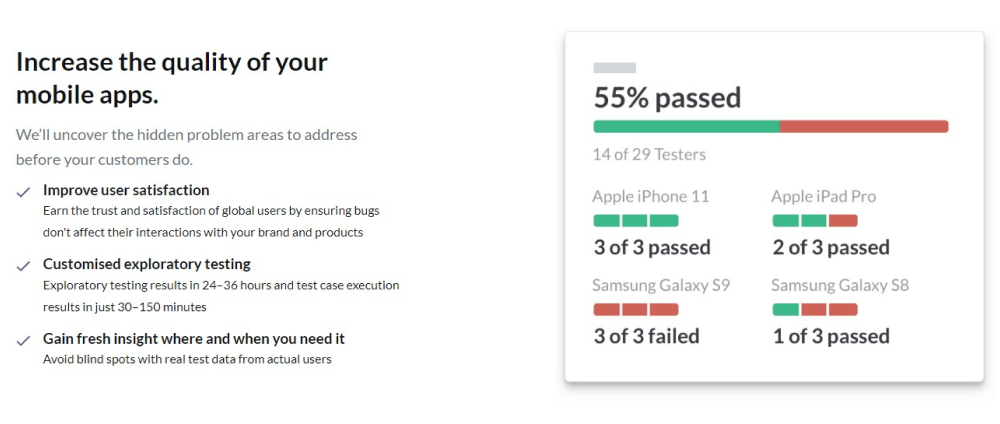Image resolution: width=1000 pixels, height=424 pixels.
Task: Select the Samsung Galaxy S8 label
Action: (x=839, y=285)
